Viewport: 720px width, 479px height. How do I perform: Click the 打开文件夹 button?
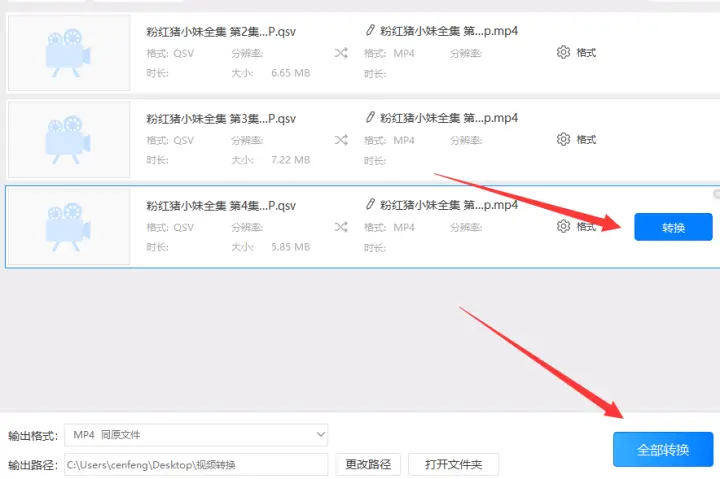(453, 464)
